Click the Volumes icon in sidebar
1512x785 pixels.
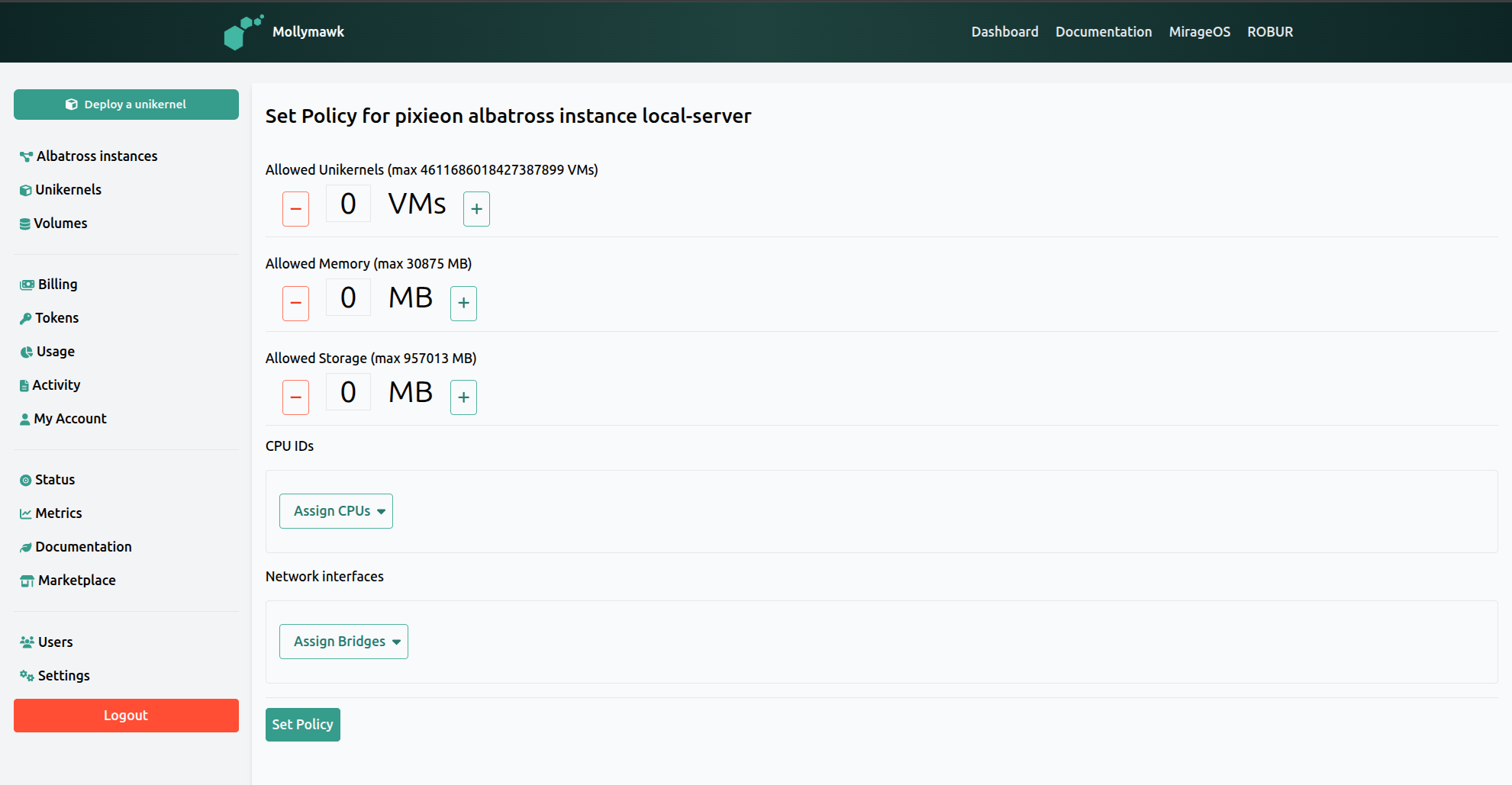(25, 223)
